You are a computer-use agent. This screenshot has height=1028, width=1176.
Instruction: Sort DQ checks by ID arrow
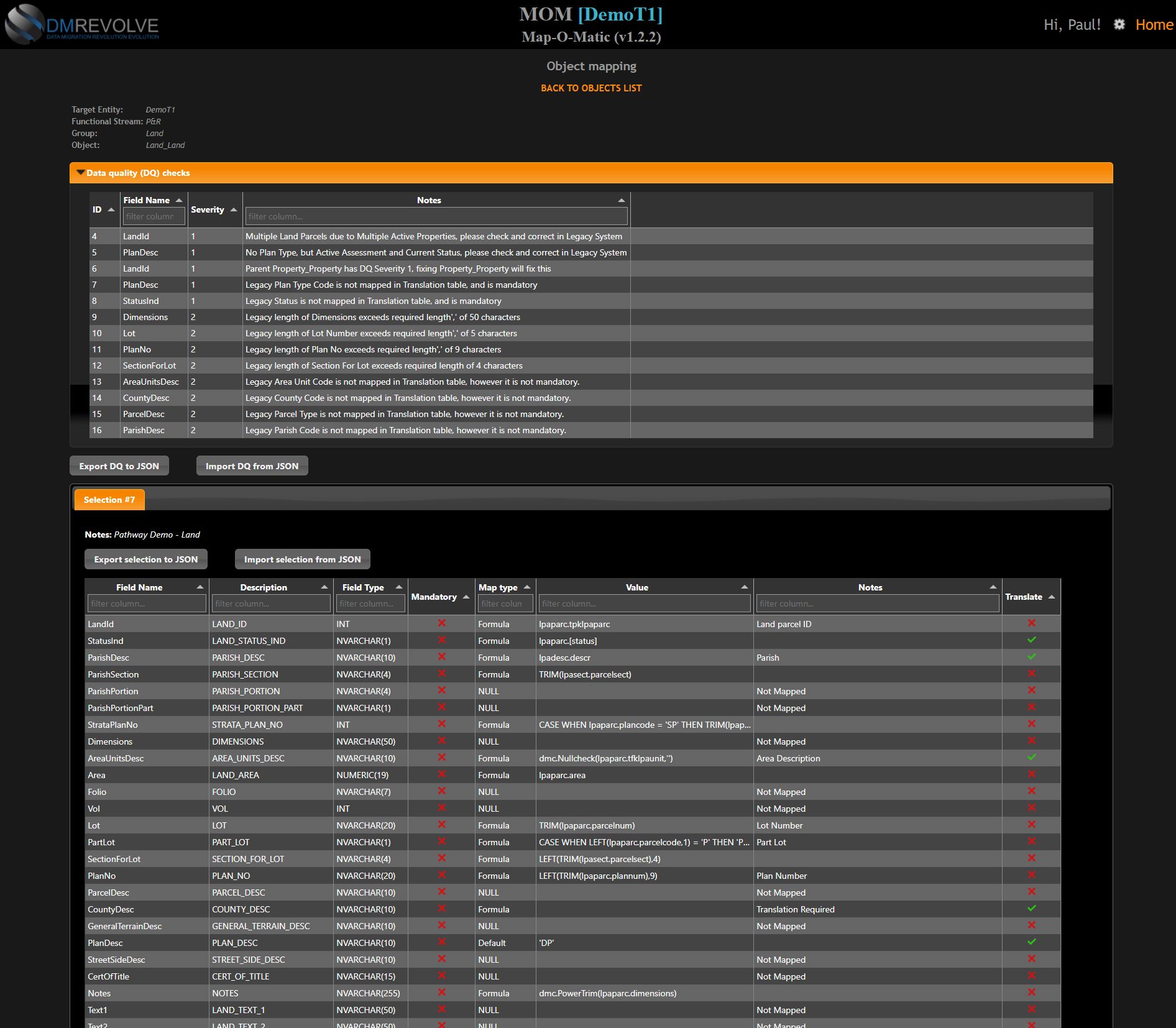click(111, 210)
